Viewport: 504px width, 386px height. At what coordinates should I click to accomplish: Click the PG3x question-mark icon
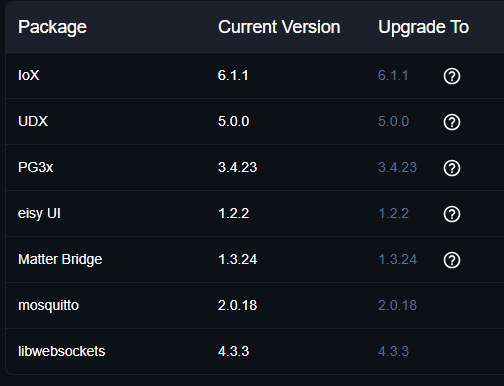(x=452, y=168)
